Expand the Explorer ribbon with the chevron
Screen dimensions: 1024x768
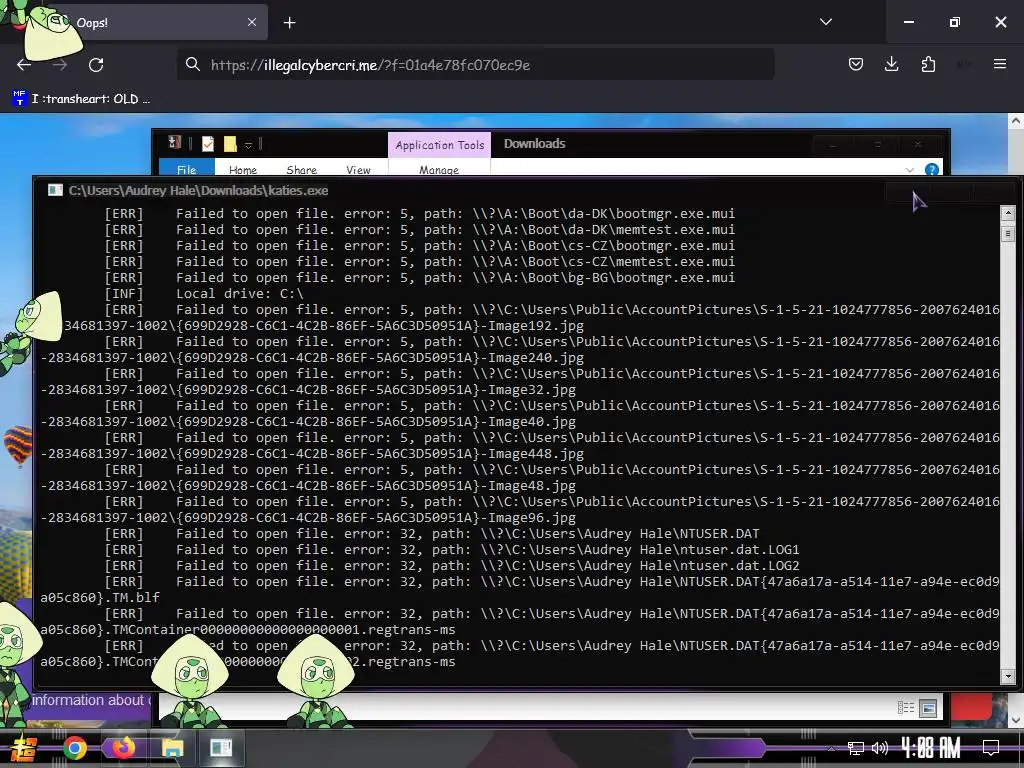pyautogui.click(x=910, y=170)
